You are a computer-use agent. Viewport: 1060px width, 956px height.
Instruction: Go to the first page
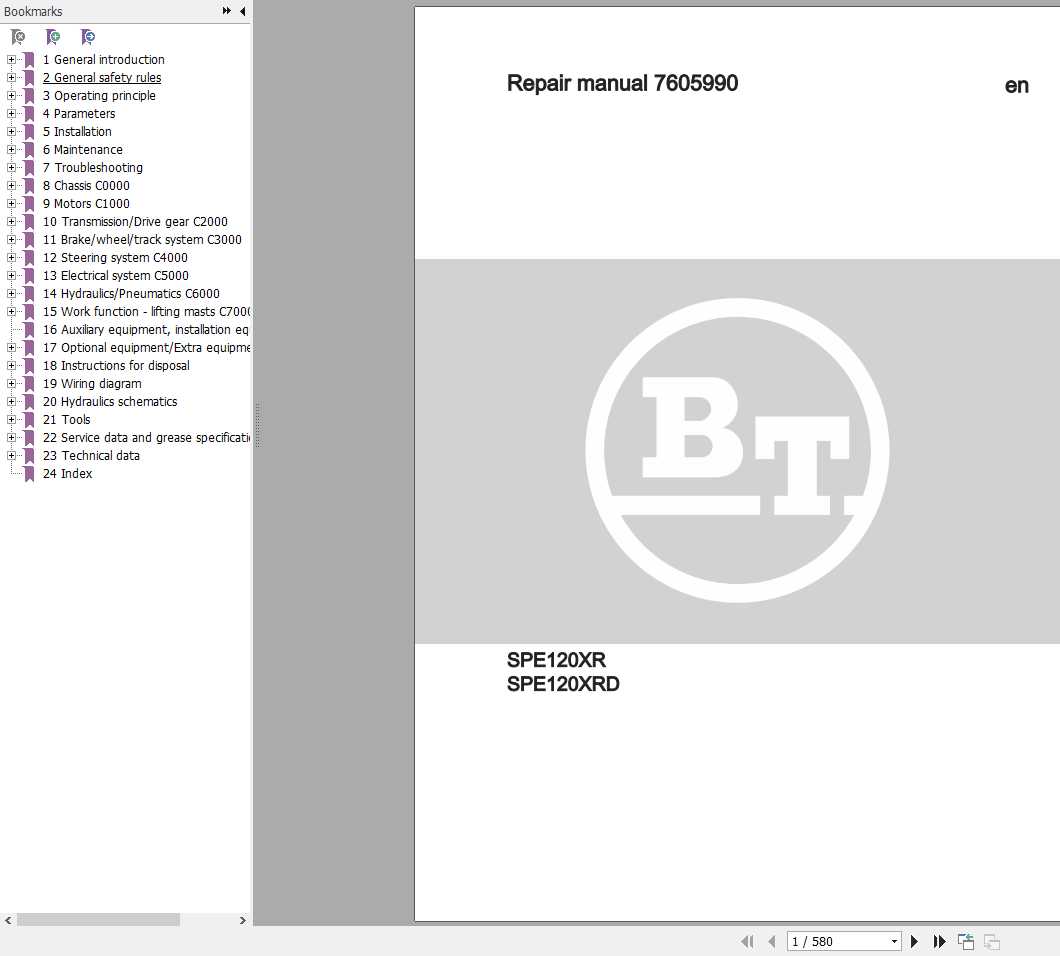747,941
